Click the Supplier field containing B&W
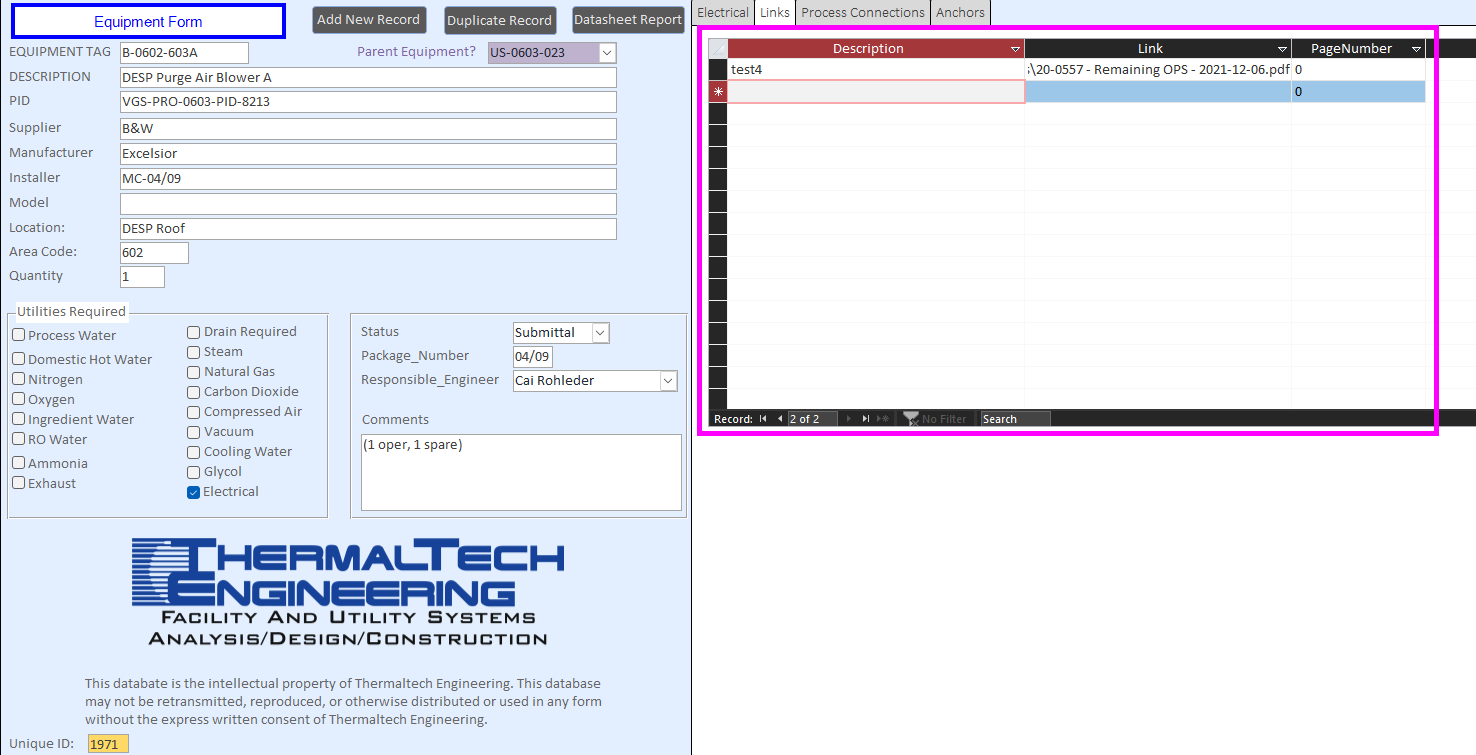 tap(368, 129)
